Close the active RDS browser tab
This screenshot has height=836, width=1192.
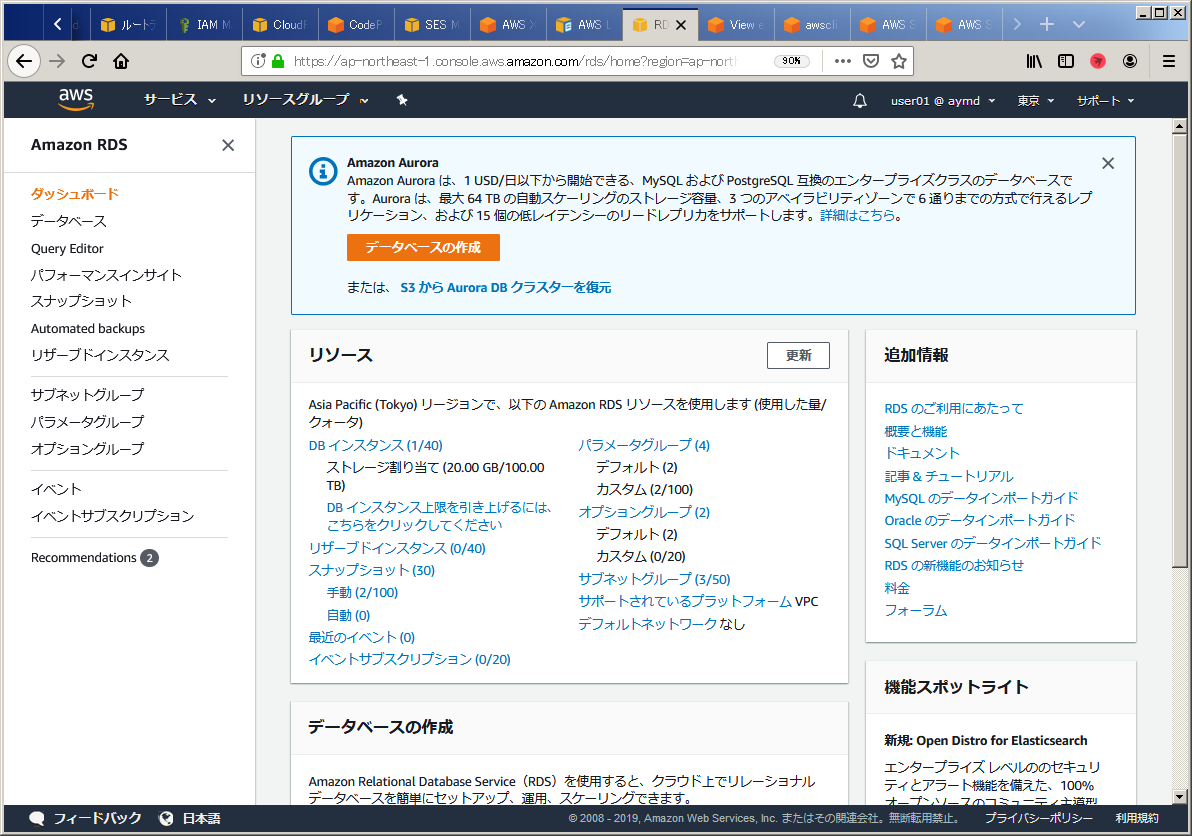(x=681, y=25)
